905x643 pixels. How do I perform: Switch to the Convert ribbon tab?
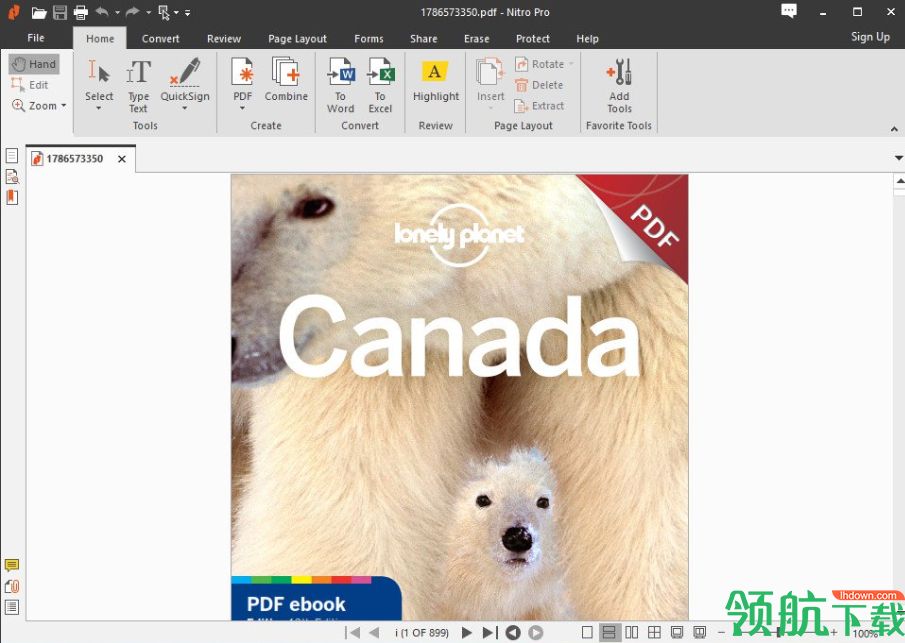coord(160,39)
